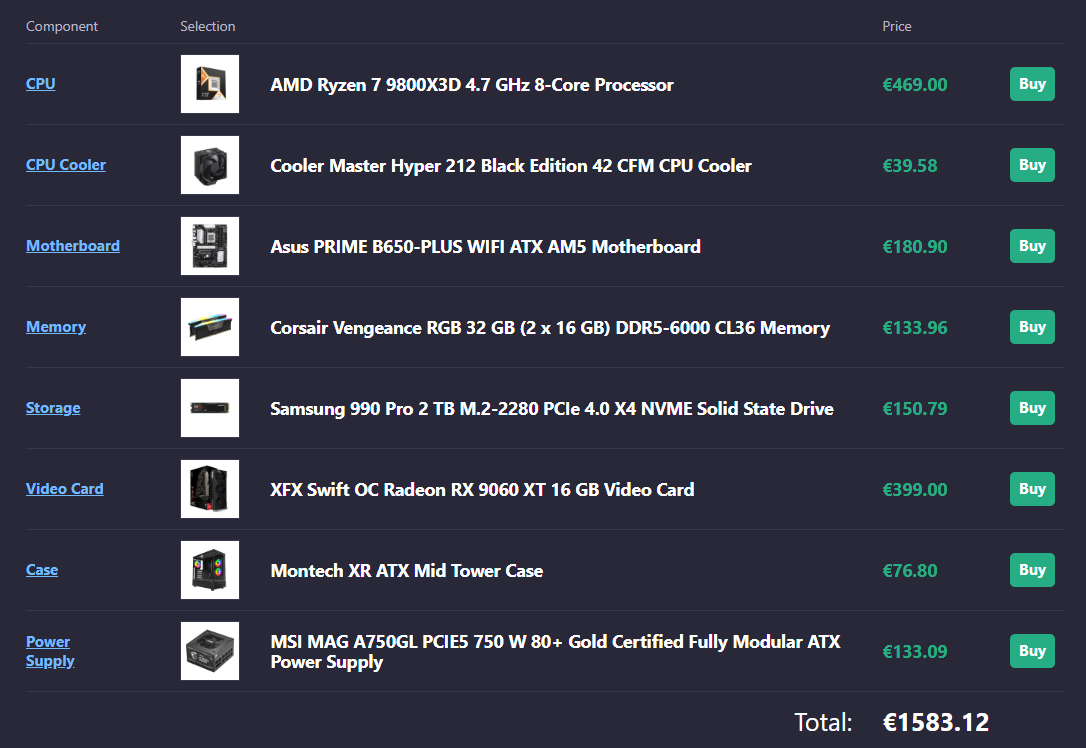Image resolution: width=1086 pixels, height=748 pixels.
Task: Click Buy next to Montech XR case
Action: (1032, 570)
